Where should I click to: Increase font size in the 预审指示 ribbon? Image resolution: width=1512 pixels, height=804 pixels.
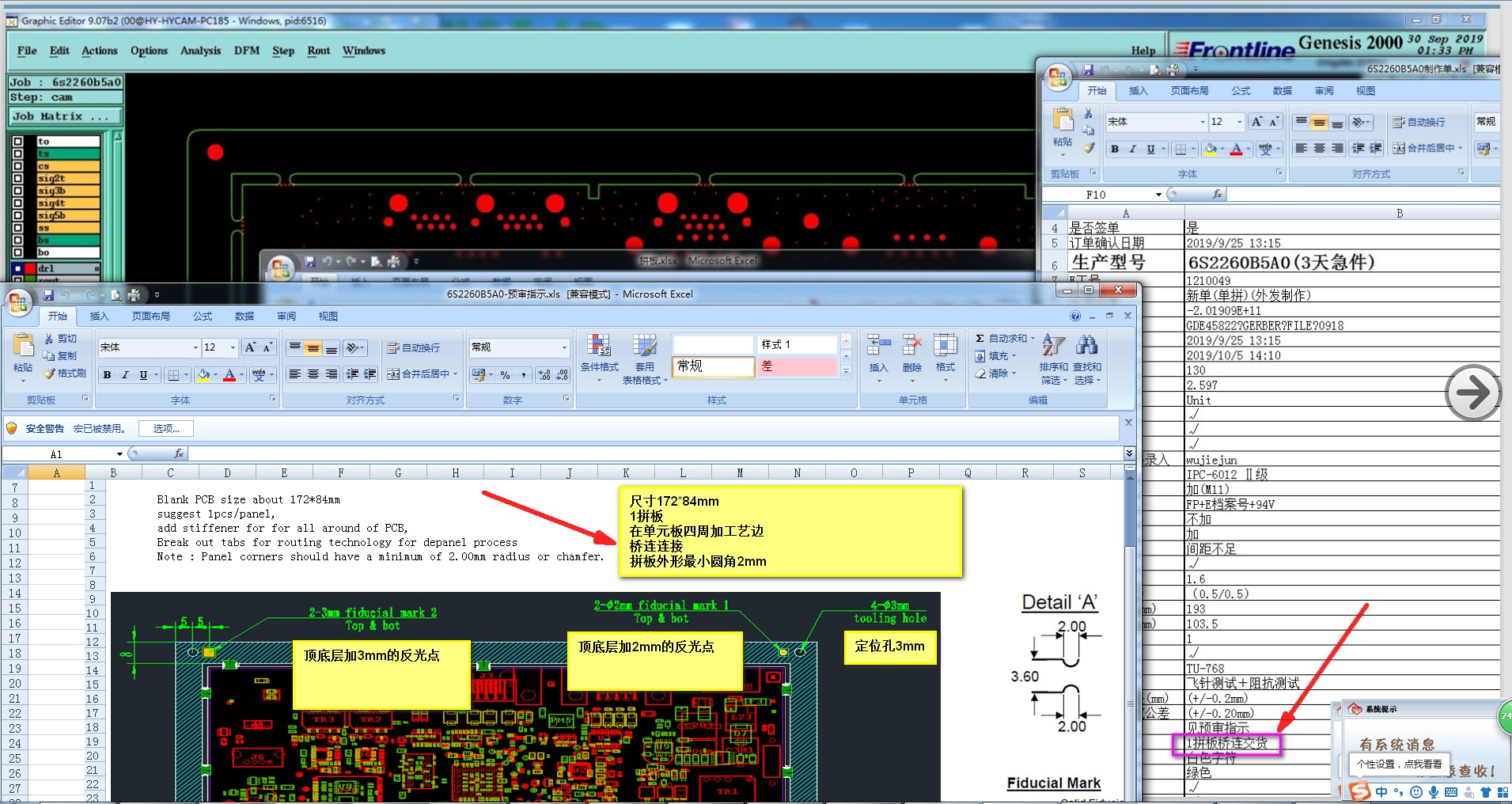tap(250, 347)
